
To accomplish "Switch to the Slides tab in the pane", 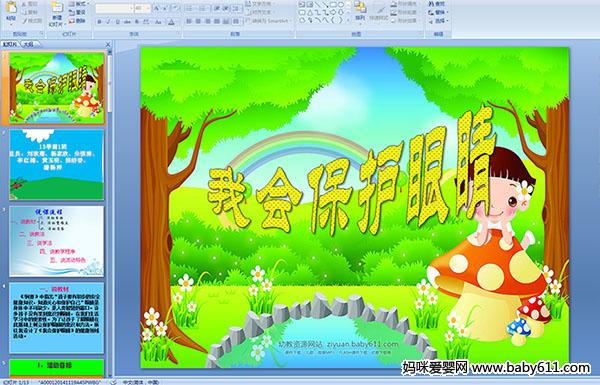I will (x=10, y=44).
